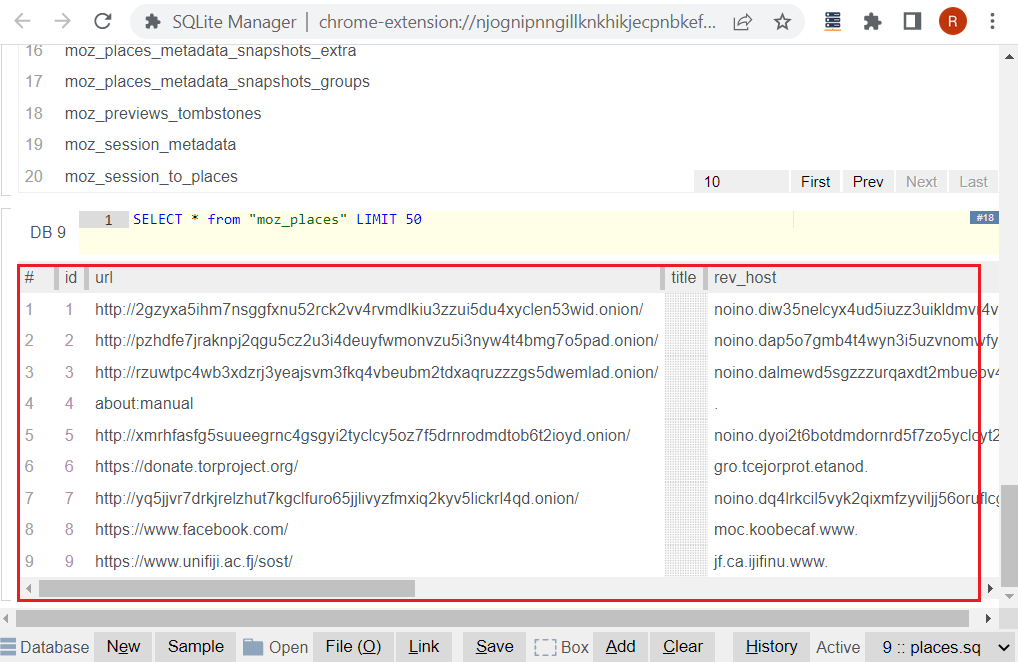Toggle the browser side panel
This screenshot has height=662, width=1018.
click(x=912, y=21)
